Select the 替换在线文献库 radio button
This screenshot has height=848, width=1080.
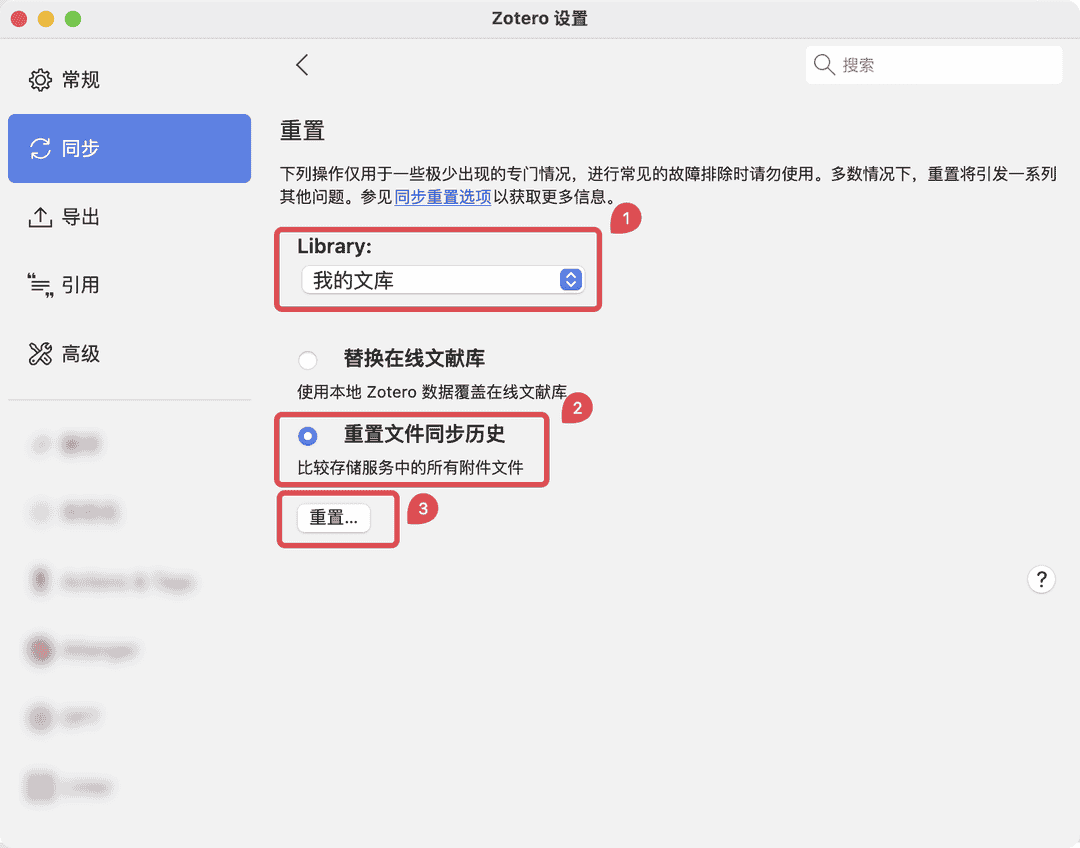coord(307,361)
